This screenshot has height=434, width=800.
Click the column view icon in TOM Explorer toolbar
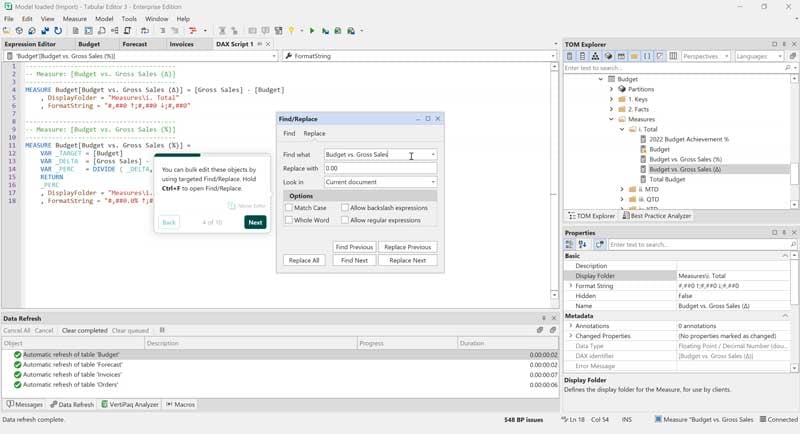(673, 56)
